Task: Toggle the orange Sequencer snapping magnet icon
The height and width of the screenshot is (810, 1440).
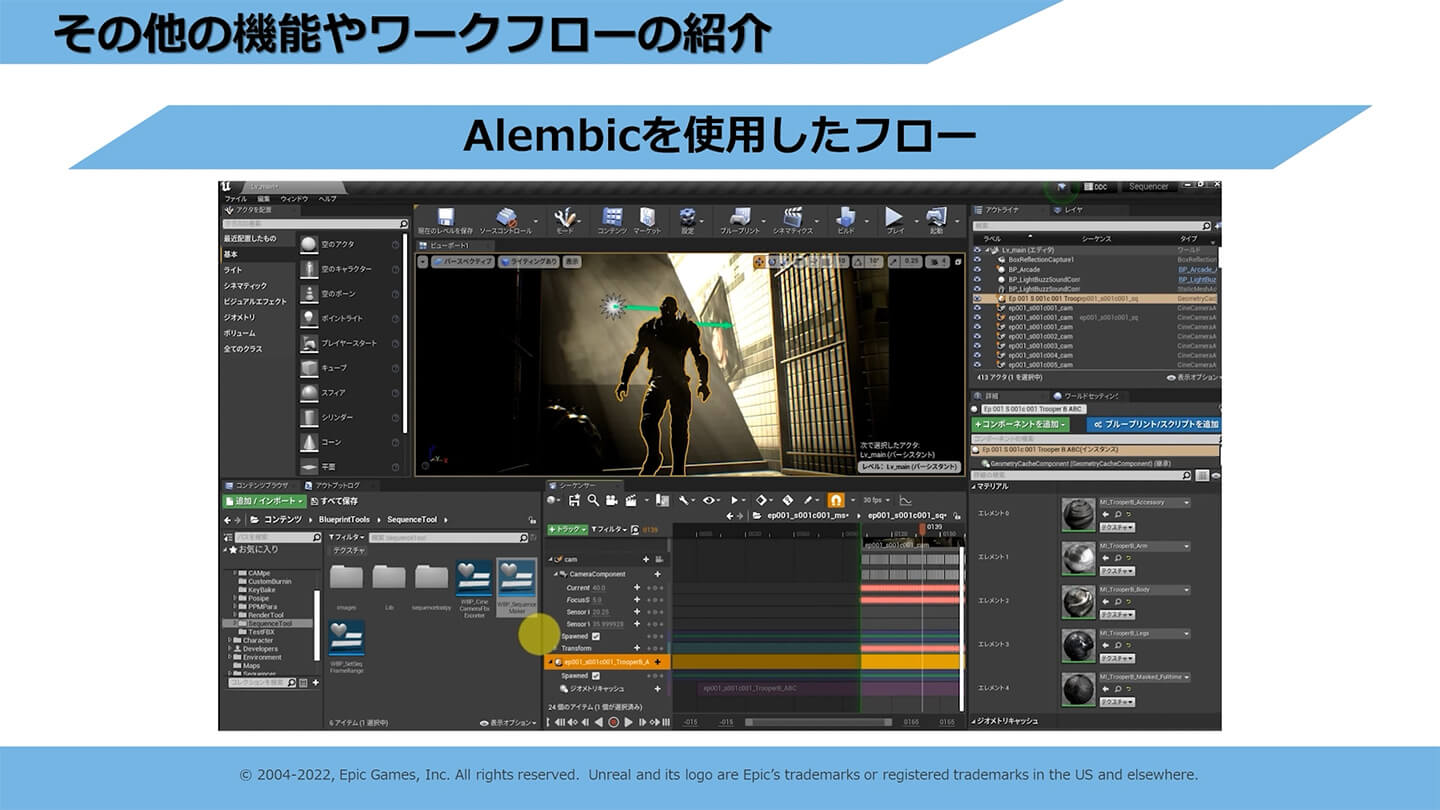Action: click(836, 500)
